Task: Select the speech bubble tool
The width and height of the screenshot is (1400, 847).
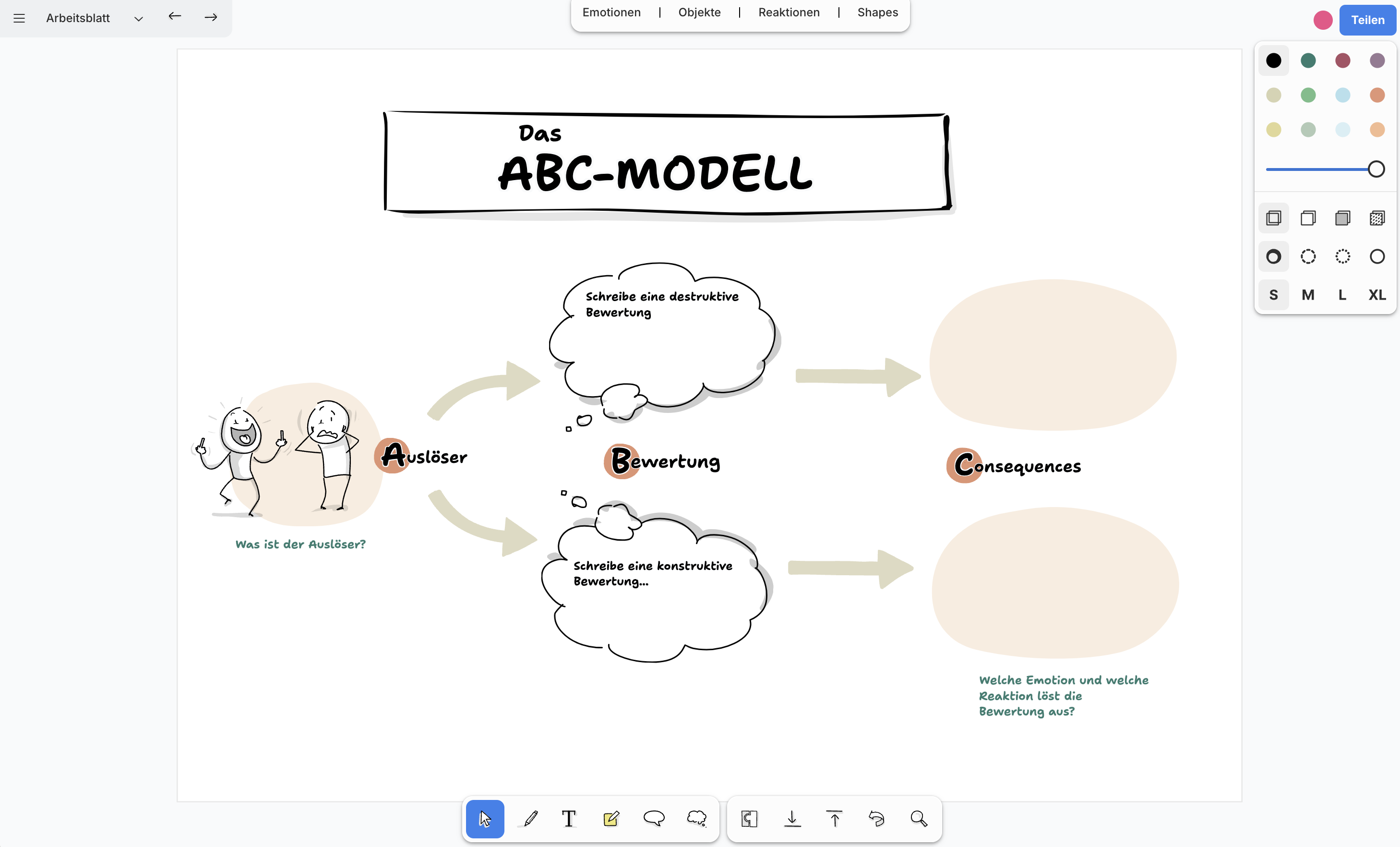Action: pyautogui.click(x=655, y=819)
